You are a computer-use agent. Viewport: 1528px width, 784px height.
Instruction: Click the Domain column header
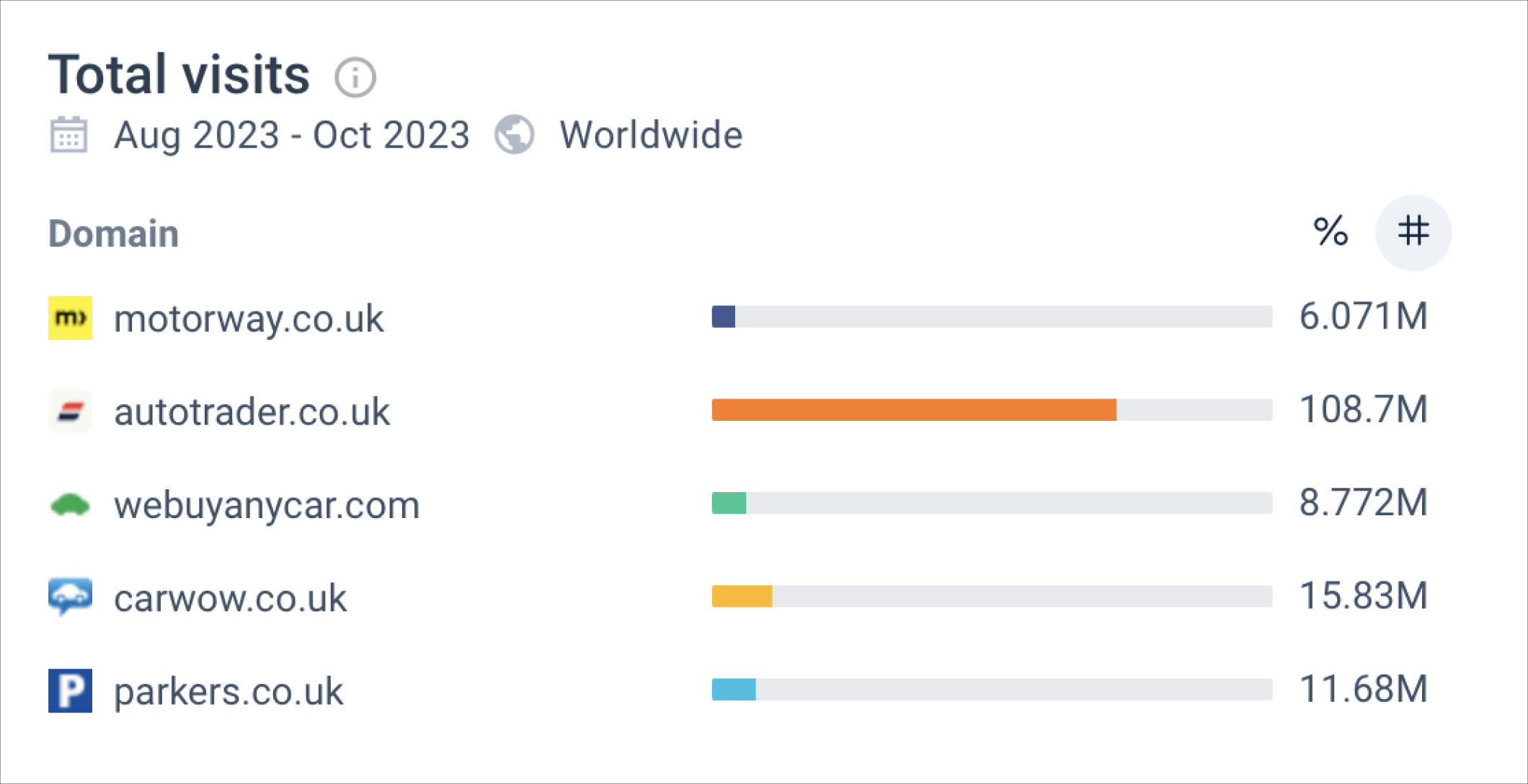(113, 233)
